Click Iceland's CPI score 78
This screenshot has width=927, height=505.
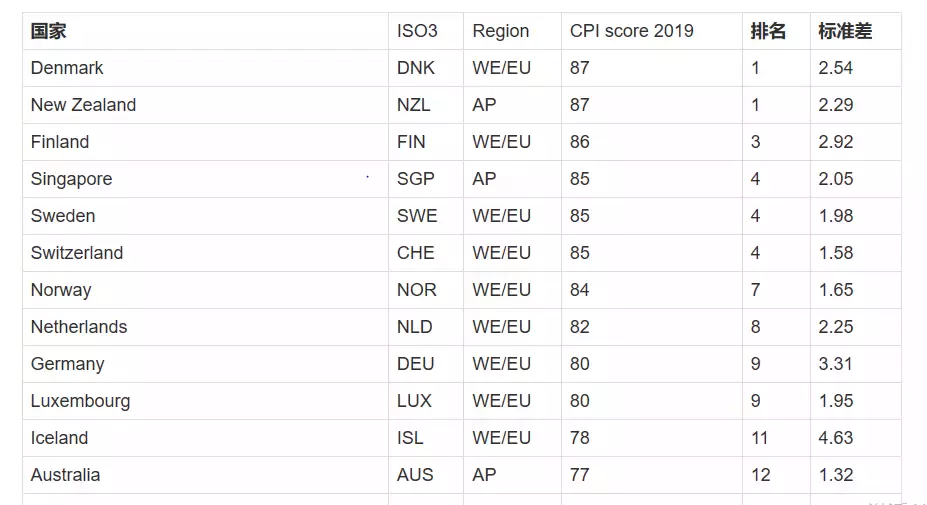(x=580, y=438)
